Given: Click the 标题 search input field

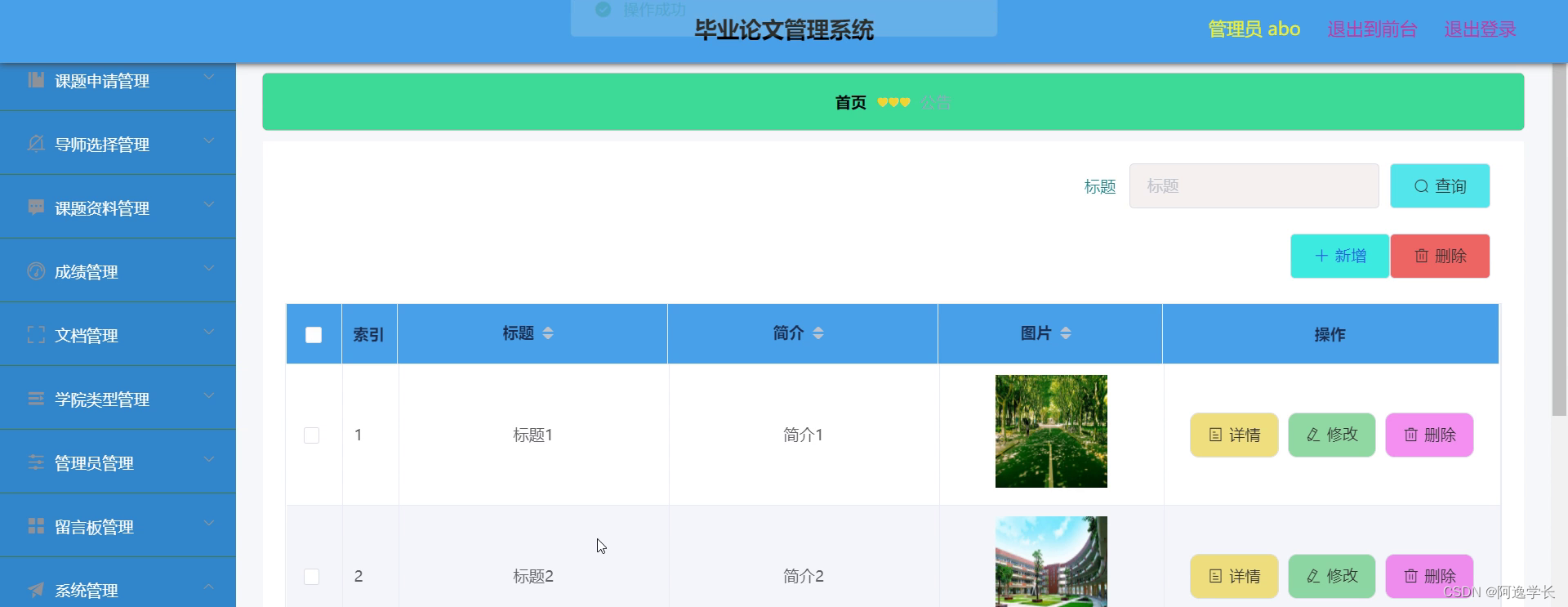Looking at the screenshot, I should pyautogui.click(x=1254, y=186).
